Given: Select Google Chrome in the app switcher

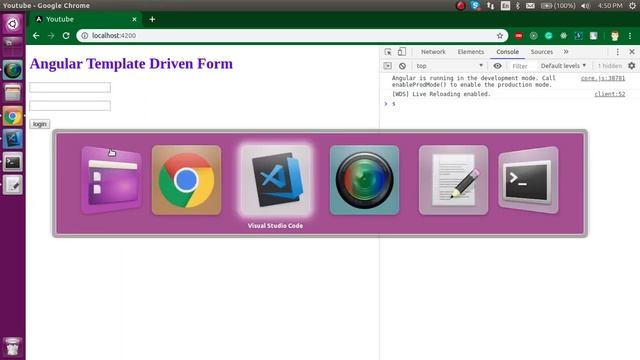Looking at the screenshot, I should pyautogui.click(x=187, y=180).
